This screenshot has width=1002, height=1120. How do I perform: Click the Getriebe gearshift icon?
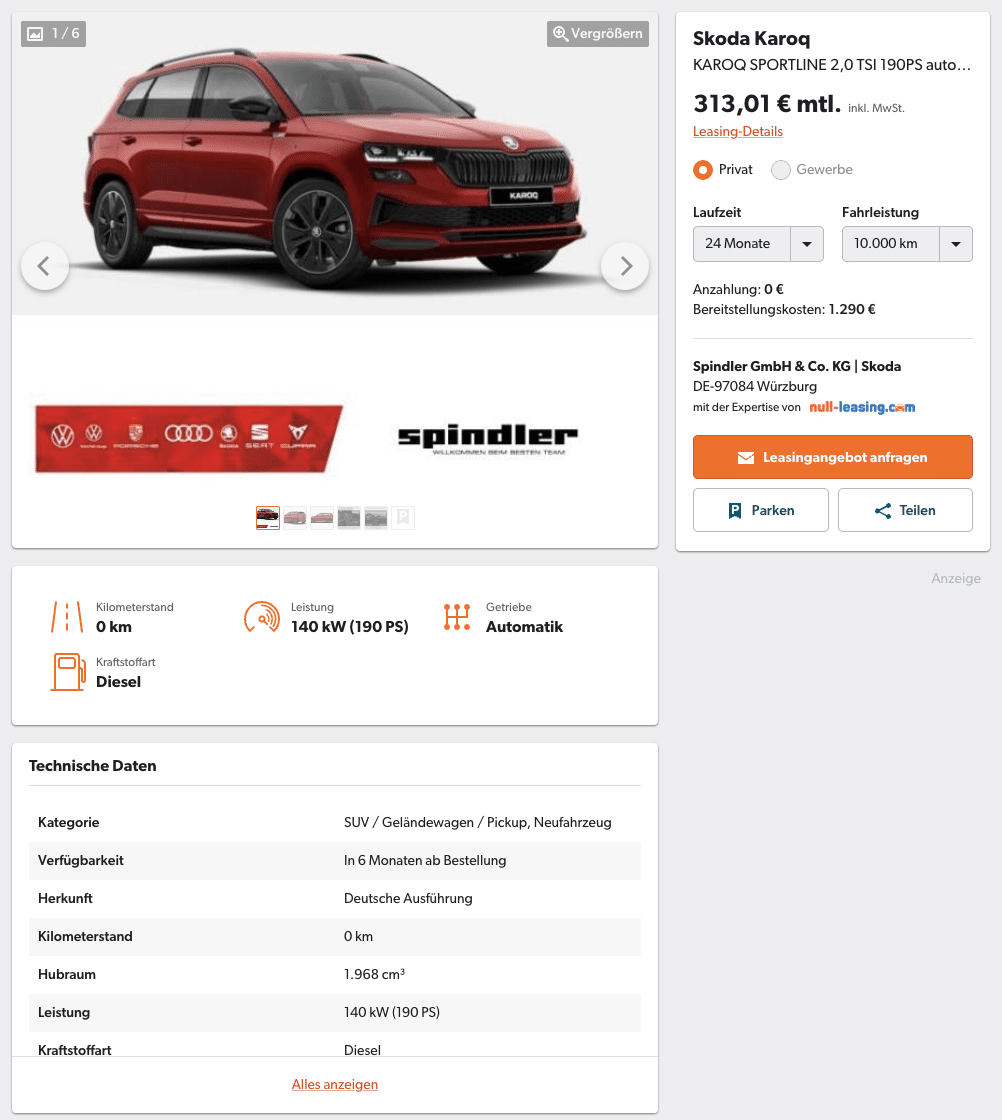click(x=457, y=617)
